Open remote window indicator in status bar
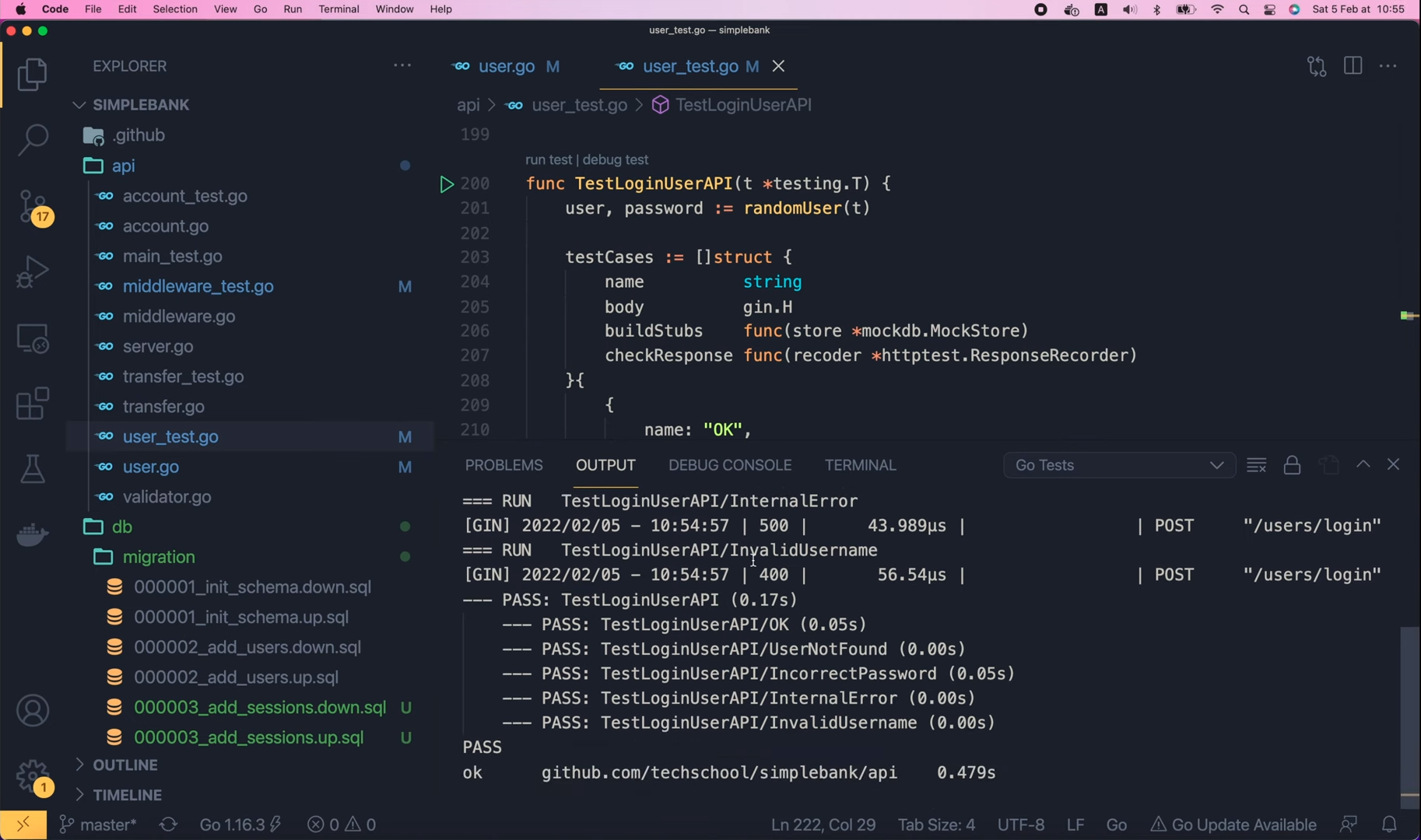Screen dimensions: 1421x840 click(23, 824)
